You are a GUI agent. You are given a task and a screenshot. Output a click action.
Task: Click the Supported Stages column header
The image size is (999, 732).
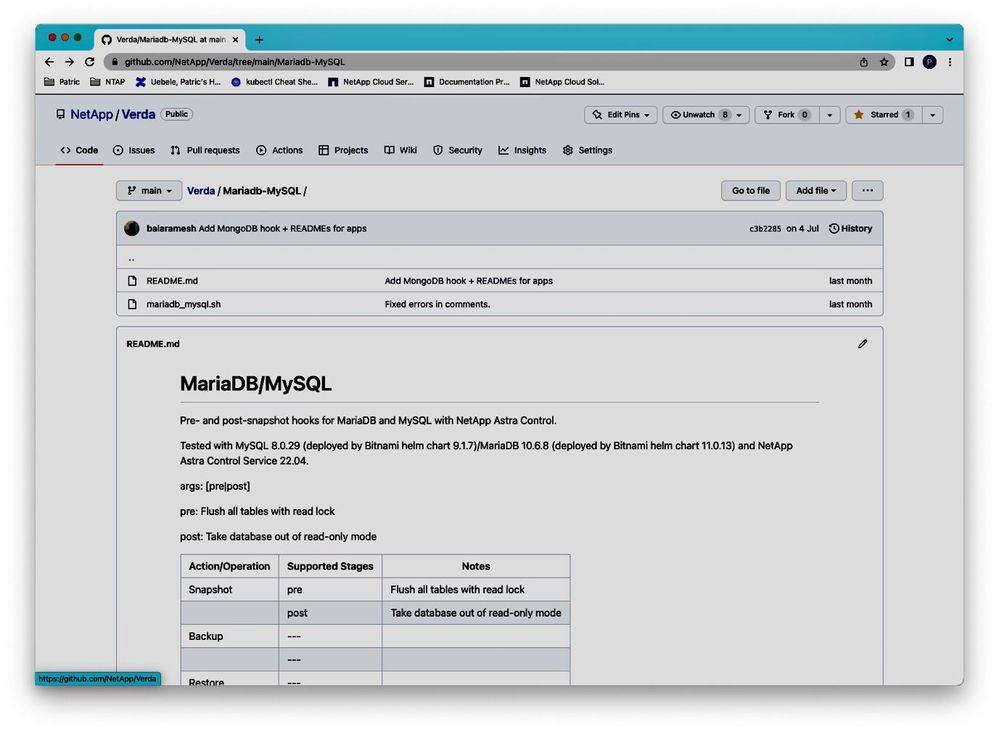click(x=330, y=566)
